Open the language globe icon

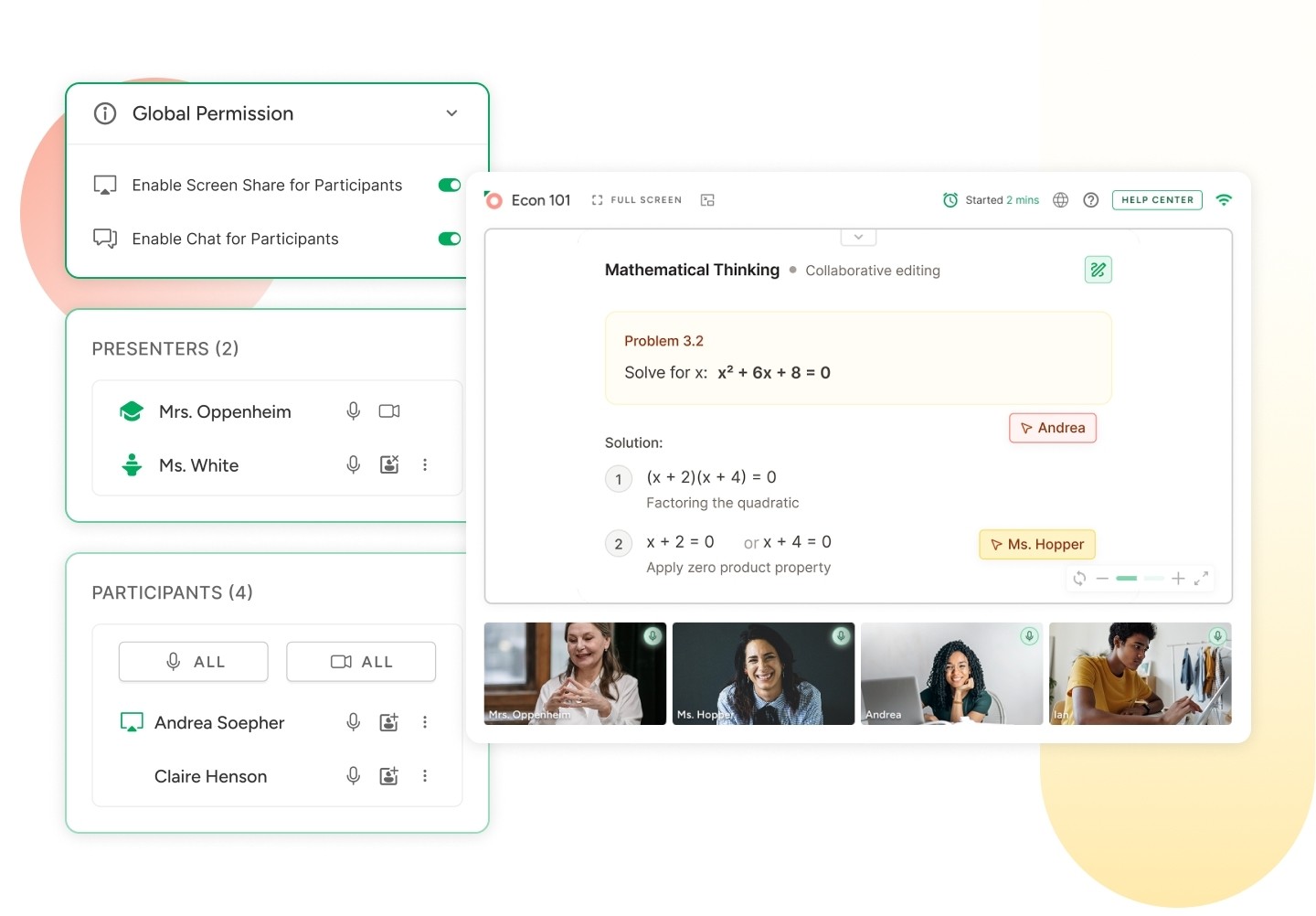click(x=1060, y=200)
